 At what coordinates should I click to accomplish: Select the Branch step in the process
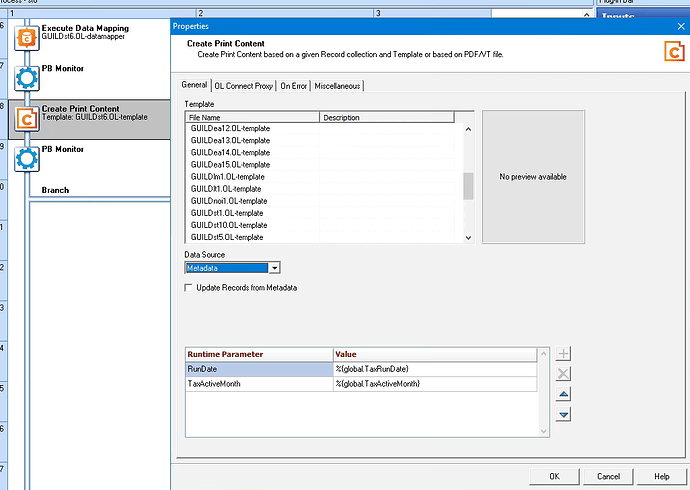pyautogui.click(x=55, y=190)
